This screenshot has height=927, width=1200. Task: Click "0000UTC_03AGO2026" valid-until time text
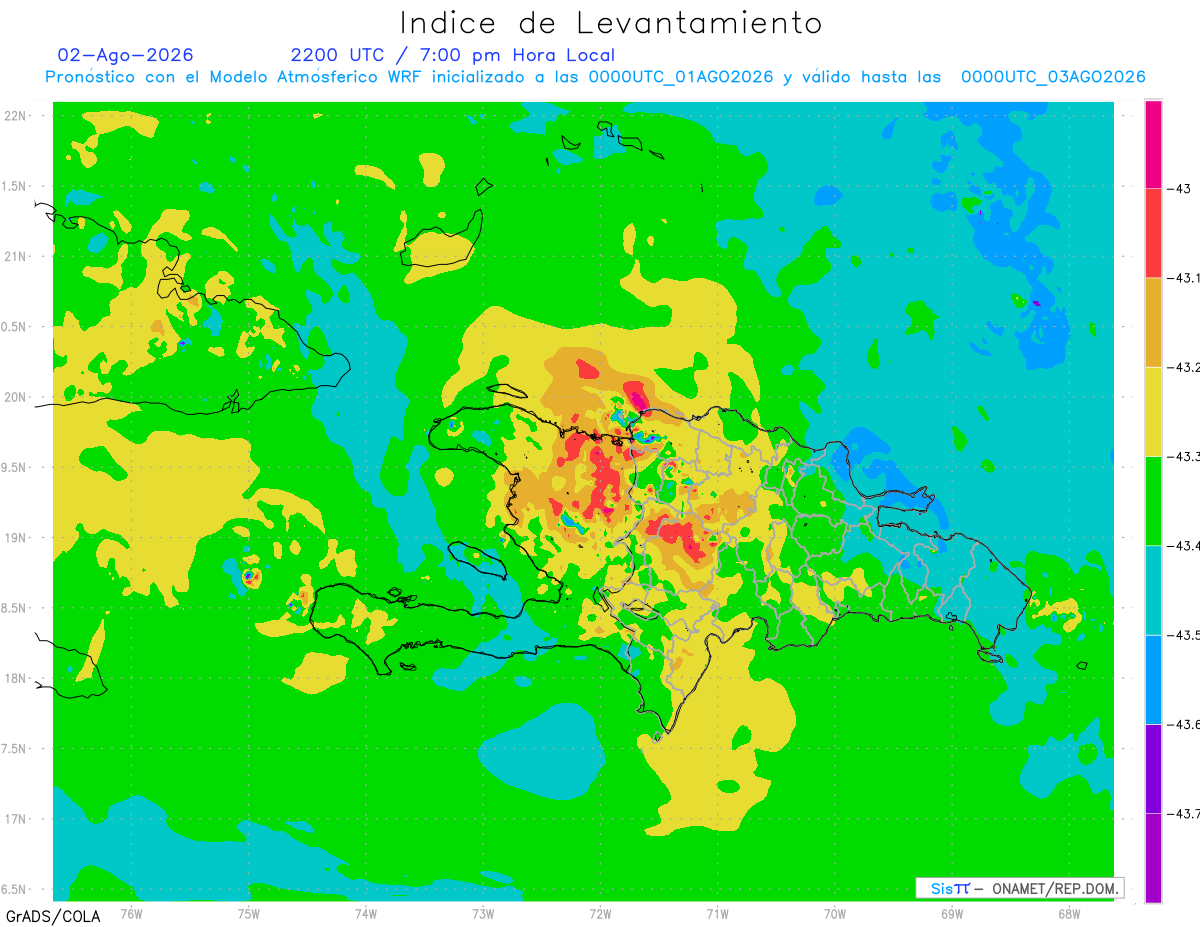click(1053, 77)
